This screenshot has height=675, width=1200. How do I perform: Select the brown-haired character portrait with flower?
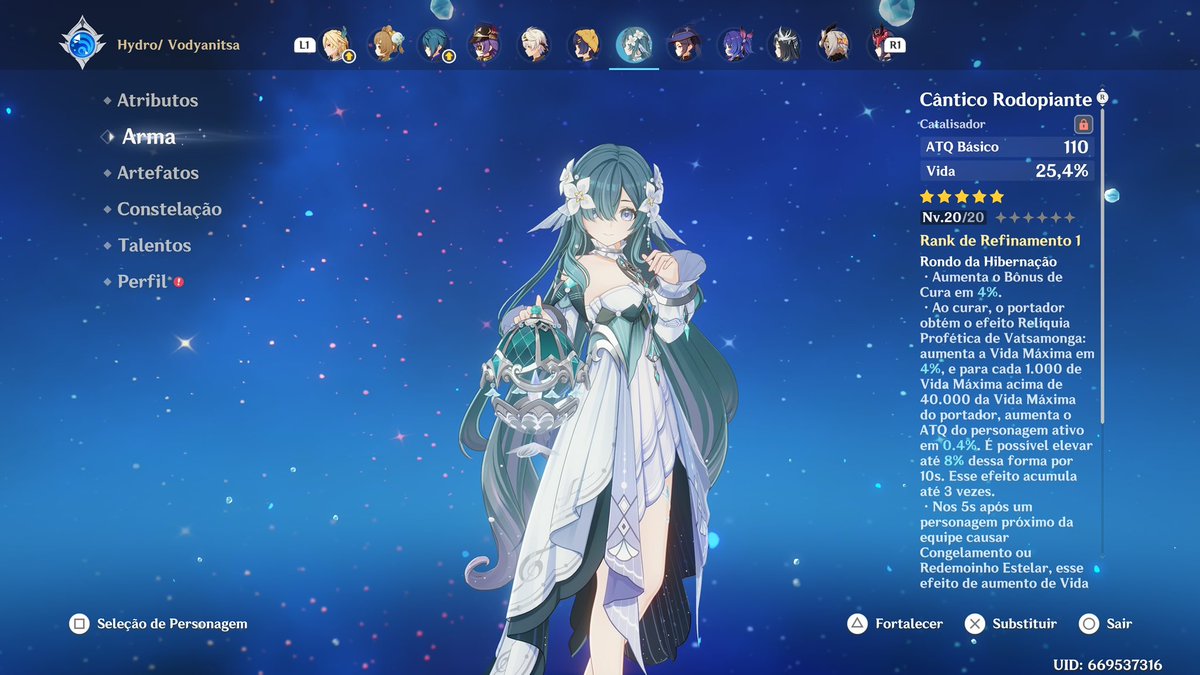pyautogui.click(x=386, y=45)
